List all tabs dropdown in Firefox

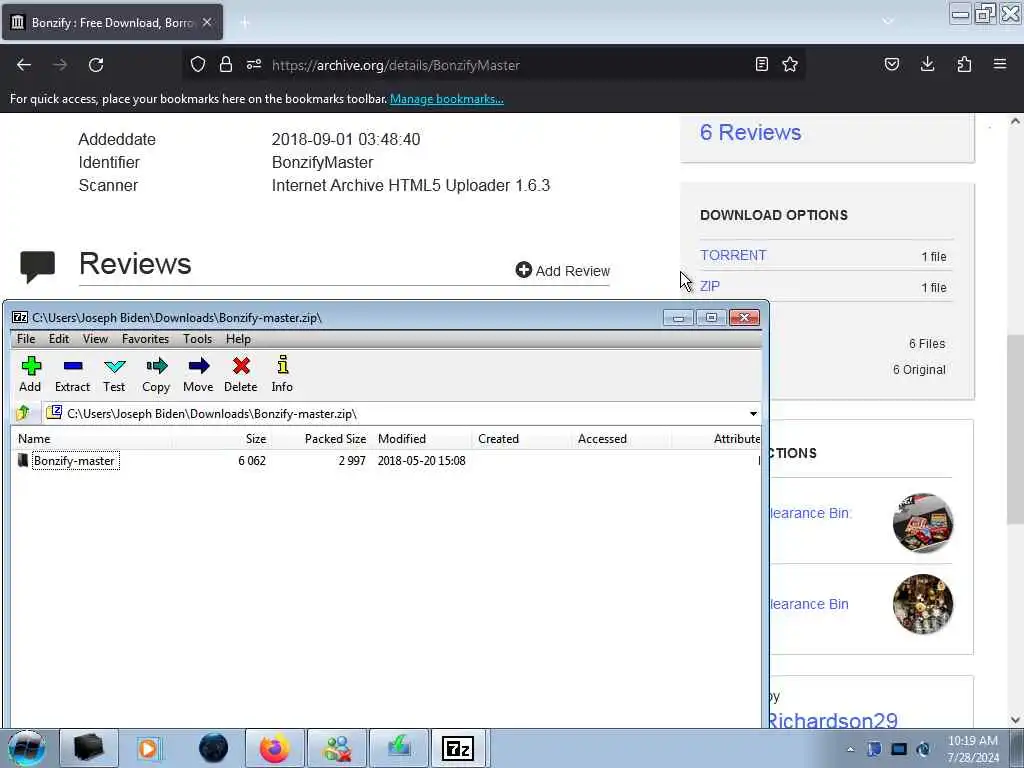tap(888, 22)
